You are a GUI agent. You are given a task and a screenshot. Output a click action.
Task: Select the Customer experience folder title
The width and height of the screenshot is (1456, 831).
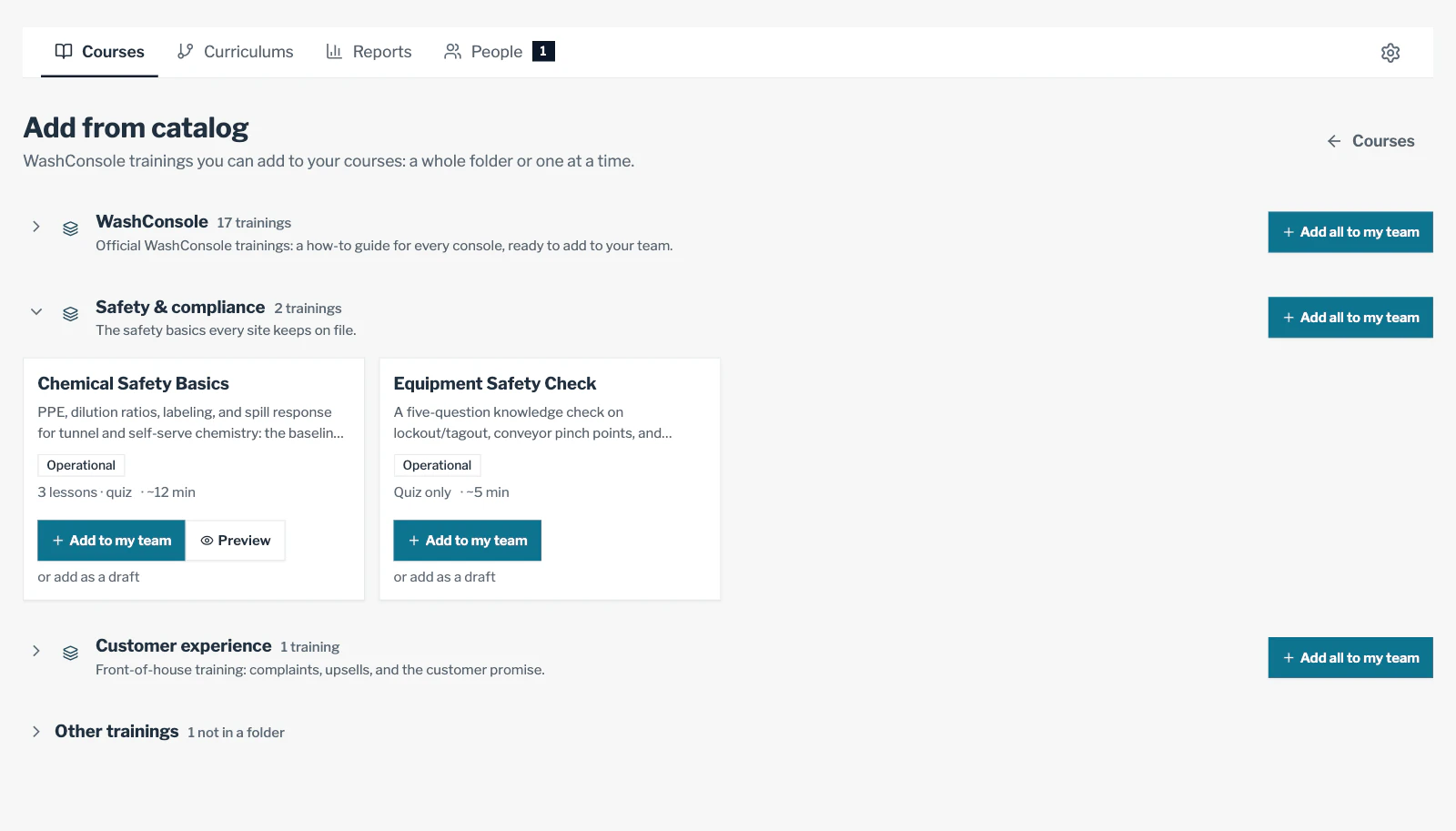click(184, 646)
